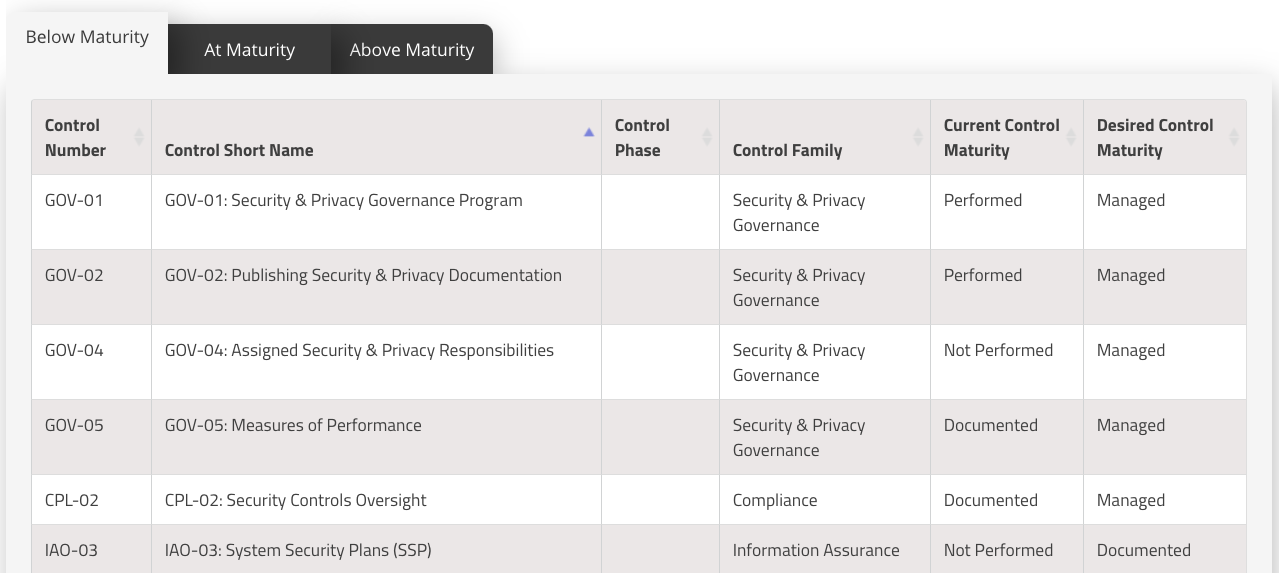Viewport: 1279px width, 573px height.
Task: Click the Compliance family cell
Action: click(x=825, y=500)
